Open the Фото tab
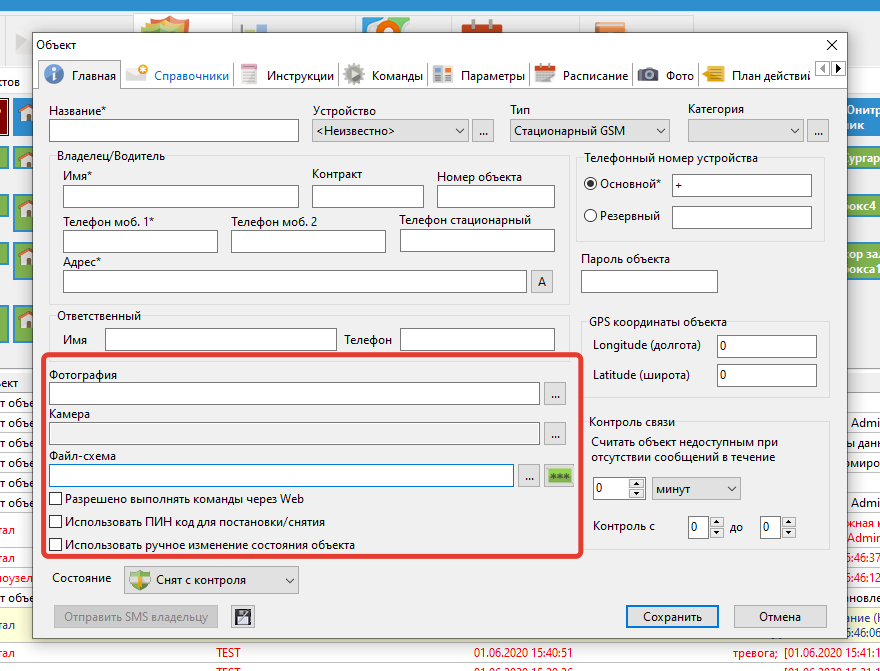 point(666,75)
